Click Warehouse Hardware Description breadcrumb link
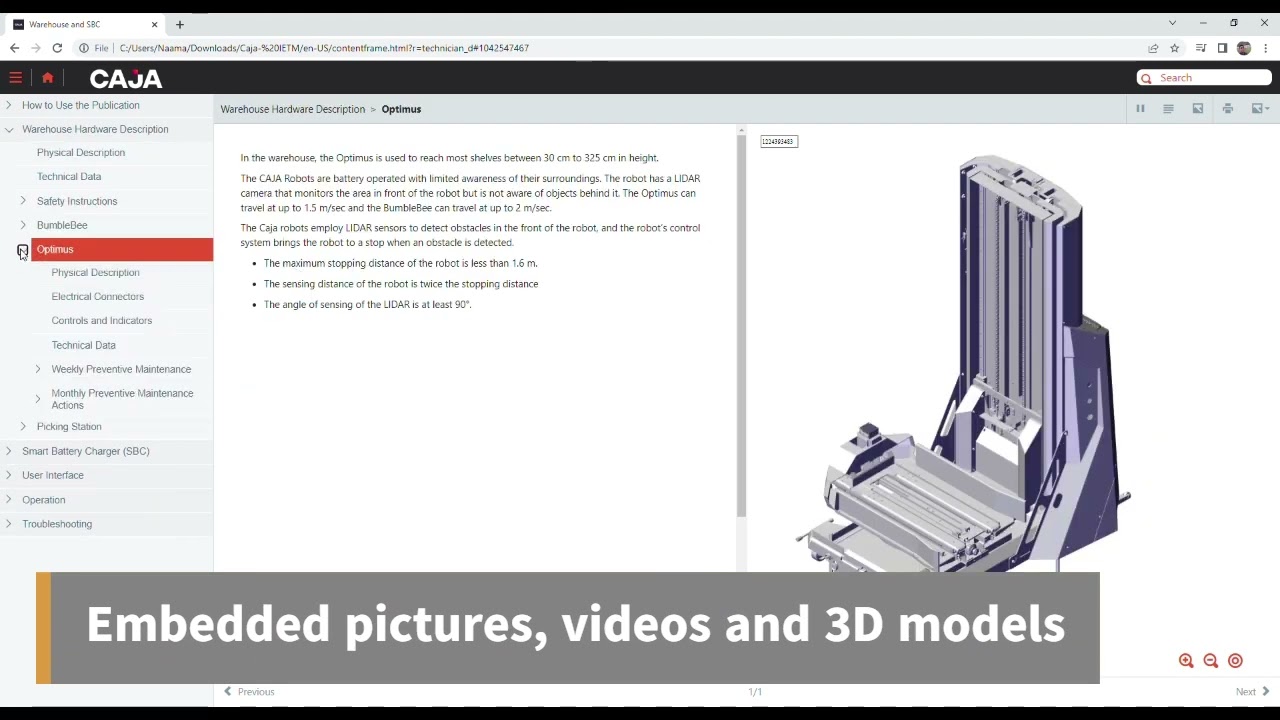The image size is (1280, 720). tap(293, 109)
